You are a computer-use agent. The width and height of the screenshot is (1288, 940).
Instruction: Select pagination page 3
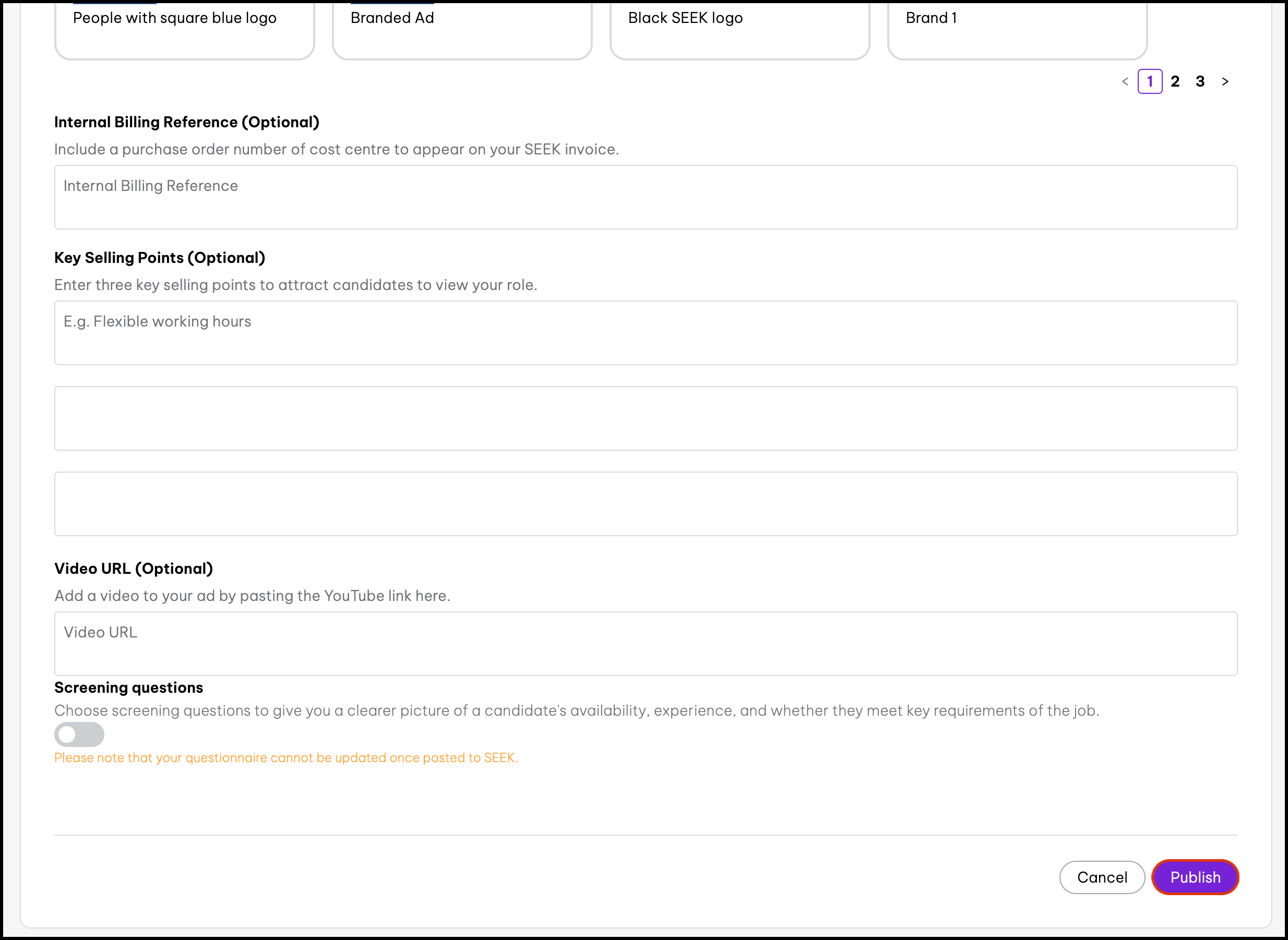click(1200, 81)
